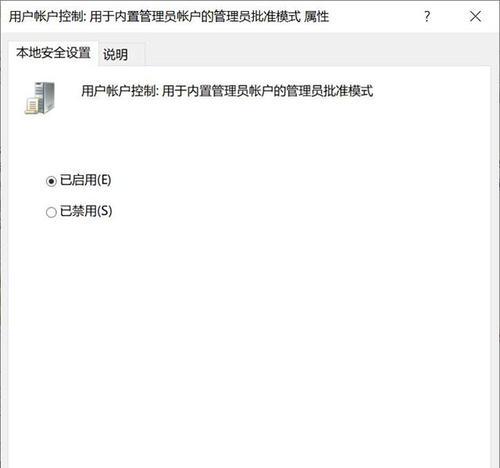
Task: Click the 已禁用(S) label text
Action: [86, 211]
